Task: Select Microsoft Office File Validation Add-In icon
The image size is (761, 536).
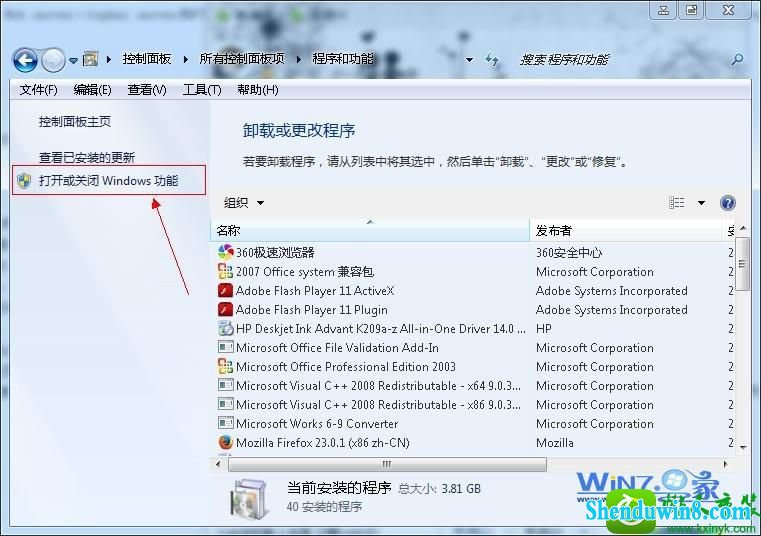Action: 225,347
